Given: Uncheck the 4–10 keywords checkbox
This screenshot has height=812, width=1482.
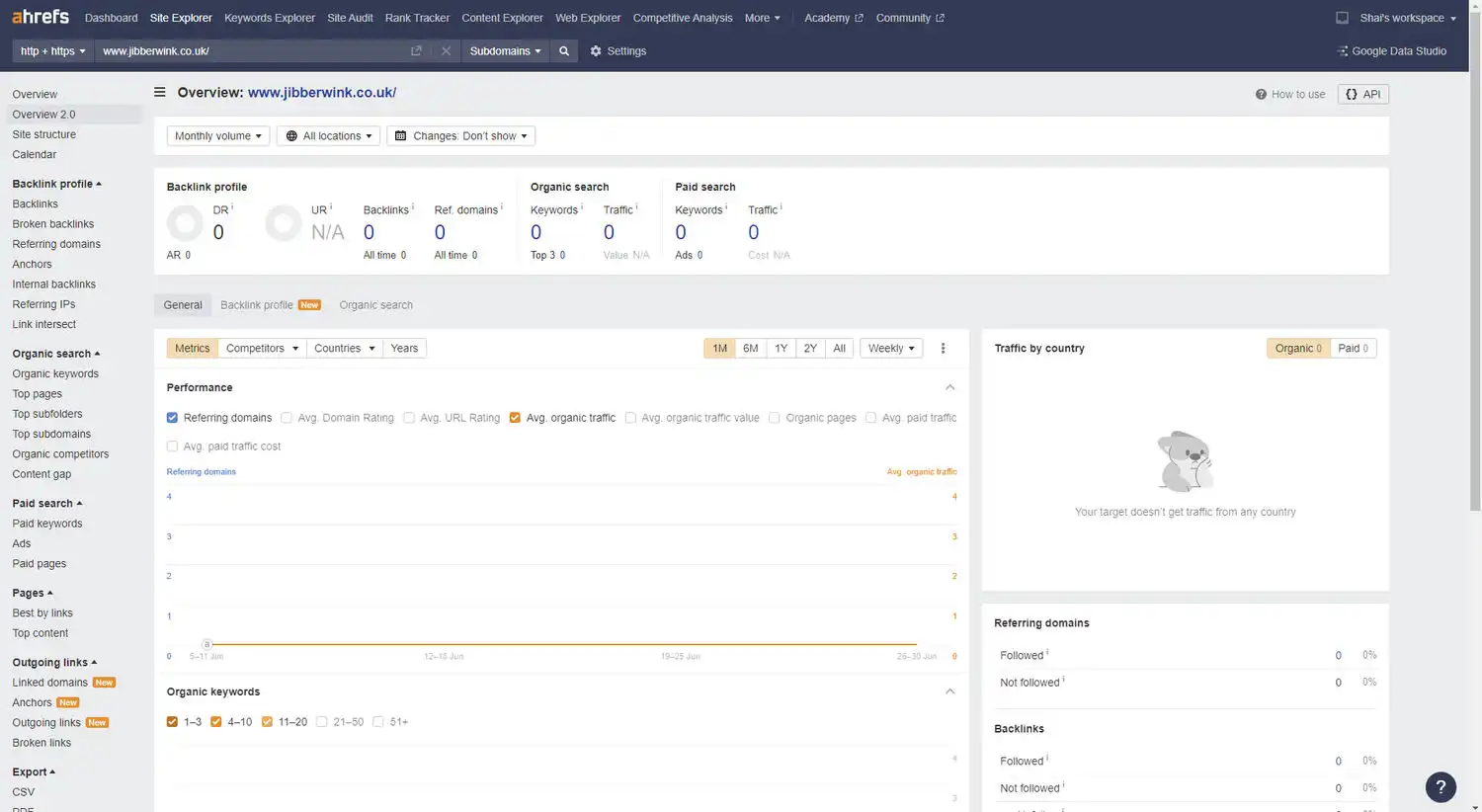Looking at the screenshot, I should (x=216, y=722).
